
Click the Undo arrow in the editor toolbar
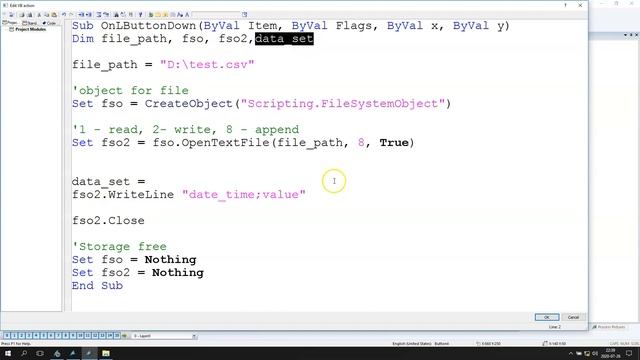tap(64, 15)
